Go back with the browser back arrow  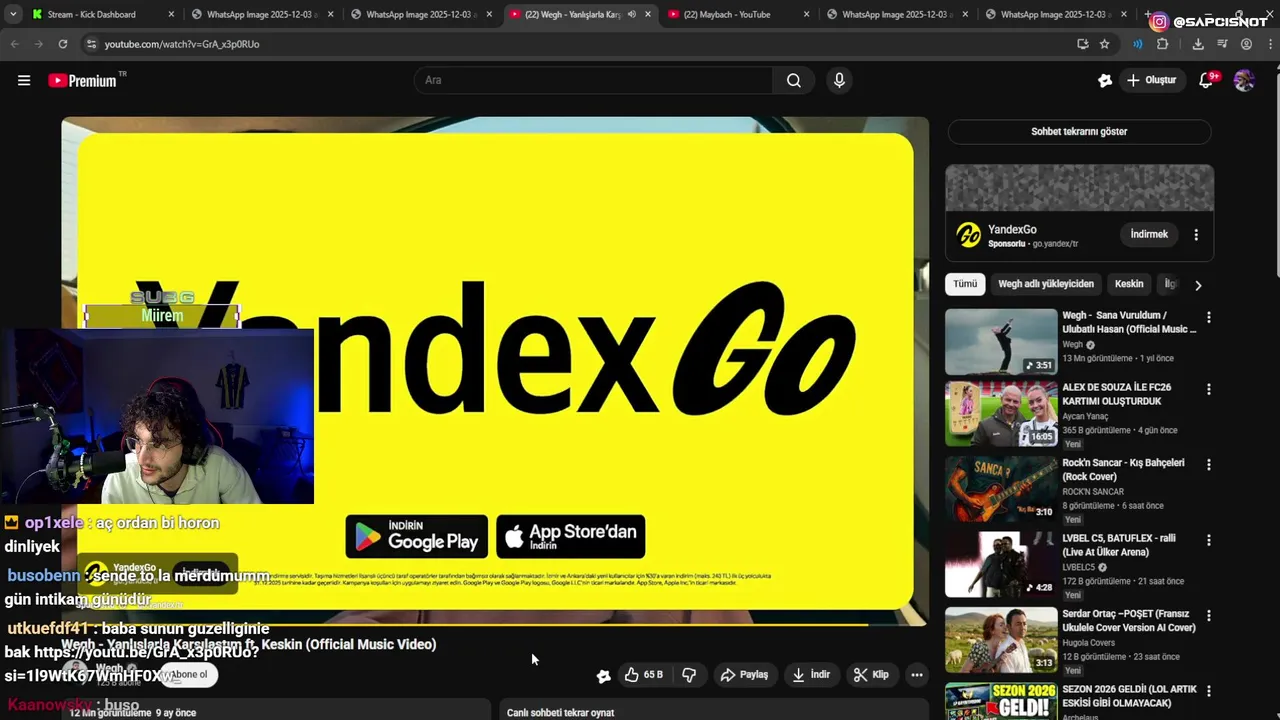pos(15,44)
